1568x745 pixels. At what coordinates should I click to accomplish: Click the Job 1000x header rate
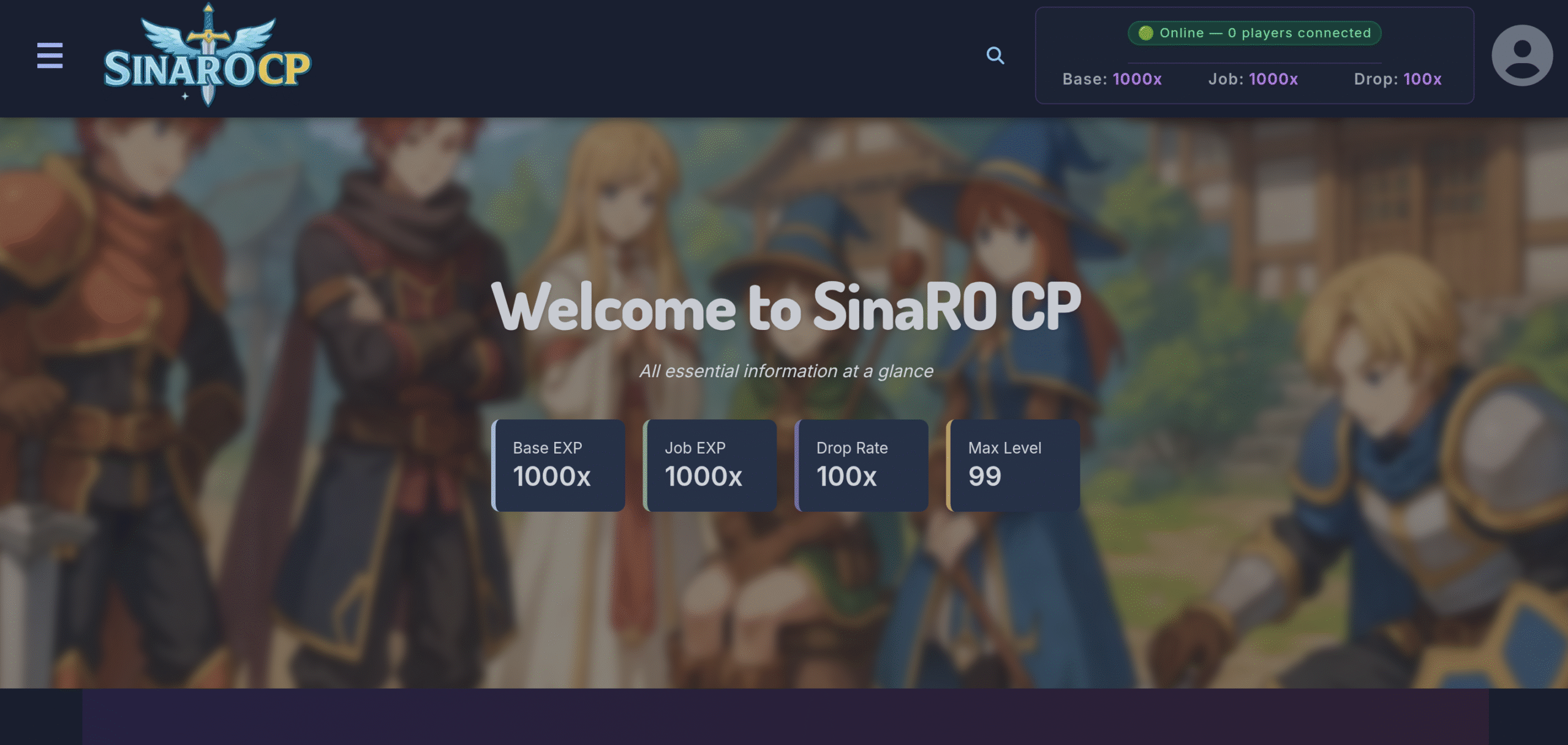(1253, 79)
